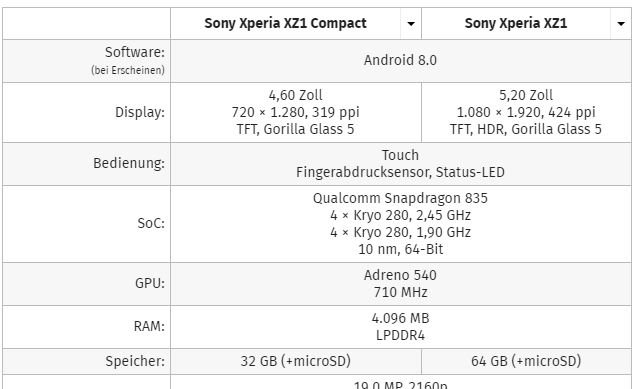Select the Fingerabdrucksensor, Status-LED cell
The height and width of the screenshot is (389, 634).
(401, 164)
